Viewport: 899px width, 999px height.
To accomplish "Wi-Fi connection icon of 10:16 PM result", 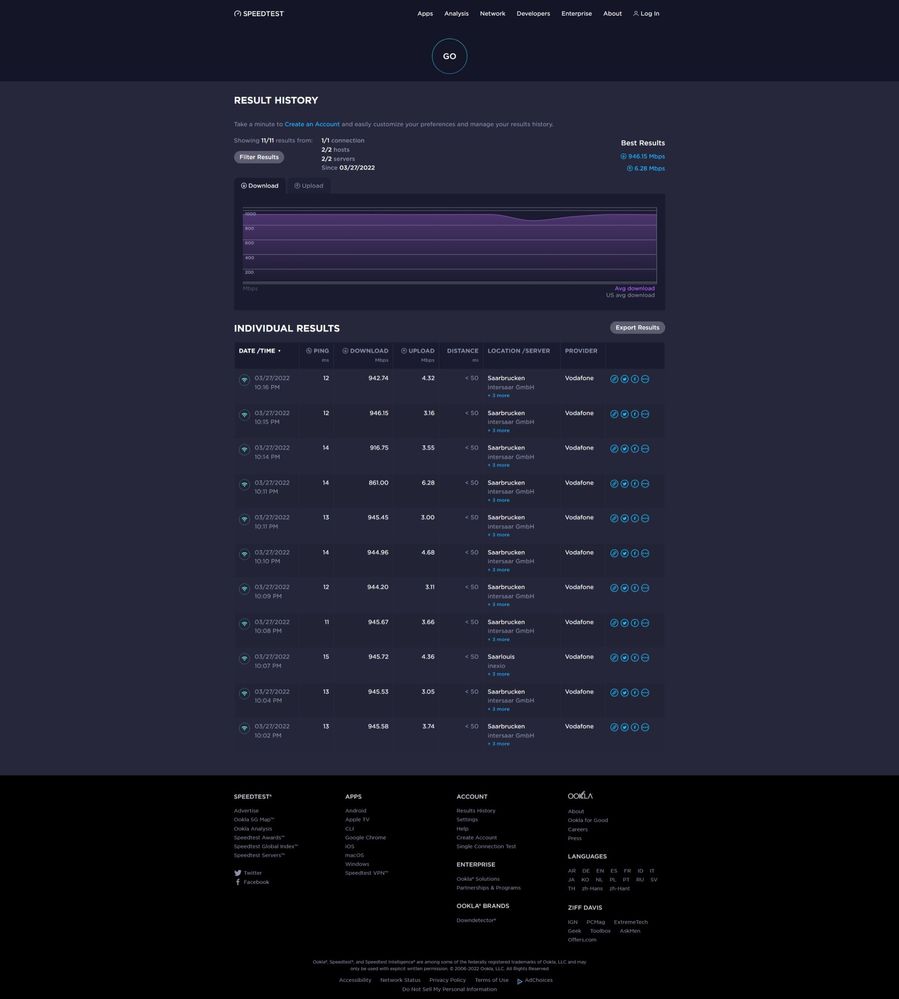I will point(244,380).
